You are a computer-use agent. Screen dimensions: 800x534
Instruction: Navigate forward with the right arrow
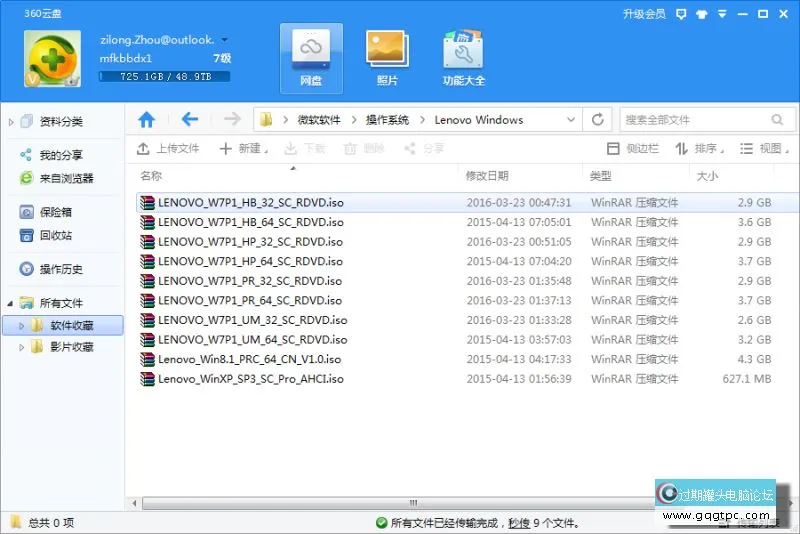pyautogui.click(x=232, y=119)
